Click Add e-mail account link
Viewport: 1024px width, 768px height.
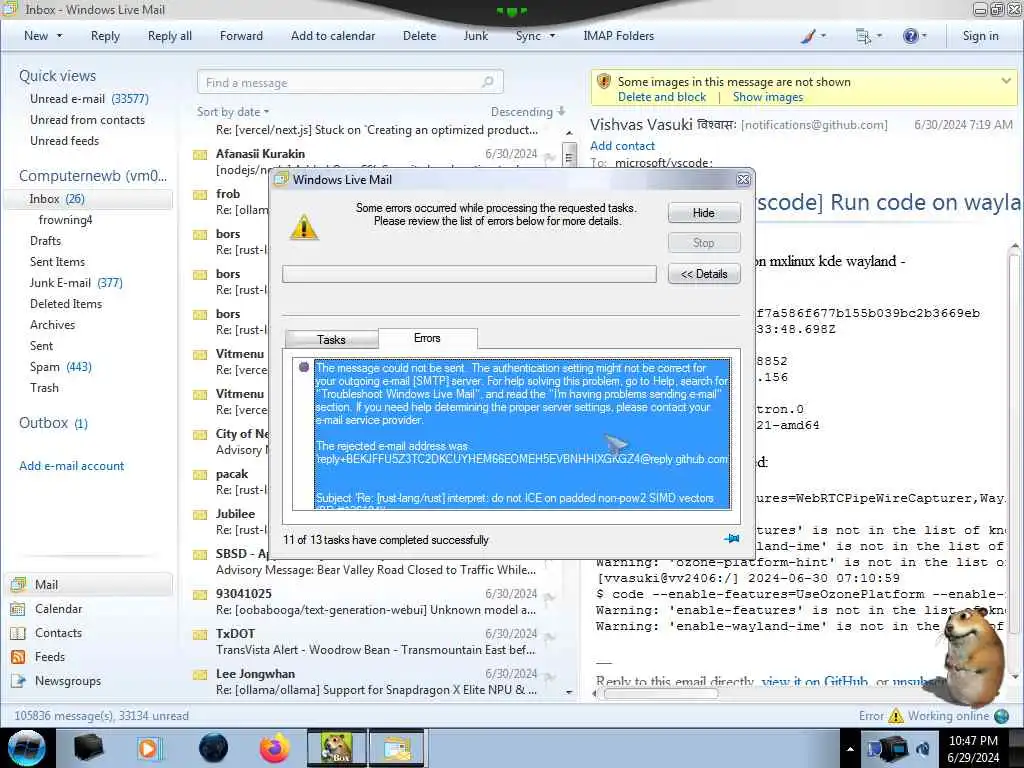coord(71,466)
